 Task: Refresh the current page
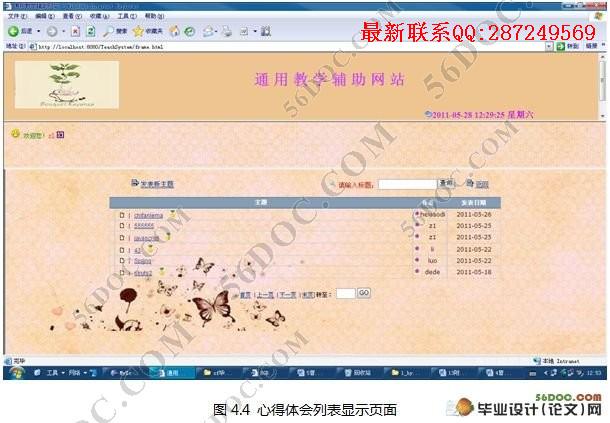[91, 32]
